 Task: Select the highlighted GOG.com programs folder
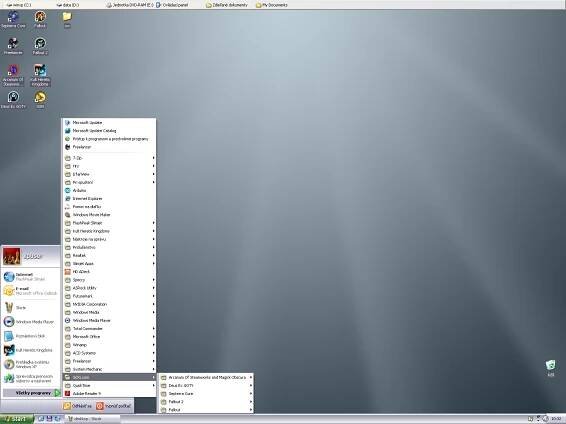coord(110,377)
